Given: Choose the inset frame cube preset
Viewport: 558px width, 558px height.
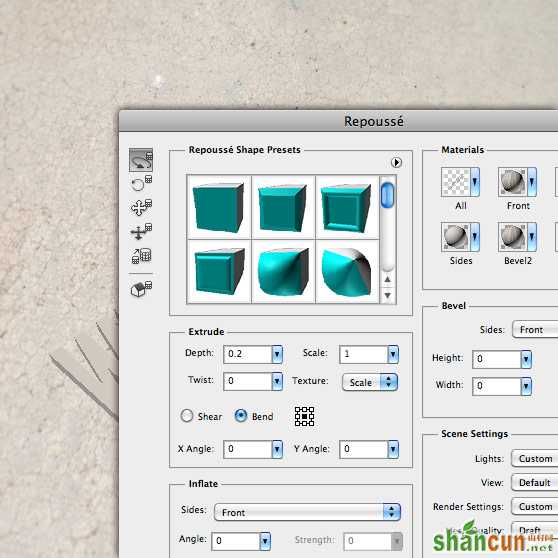Looking at the screenshot, I should [x=347, y=207].
